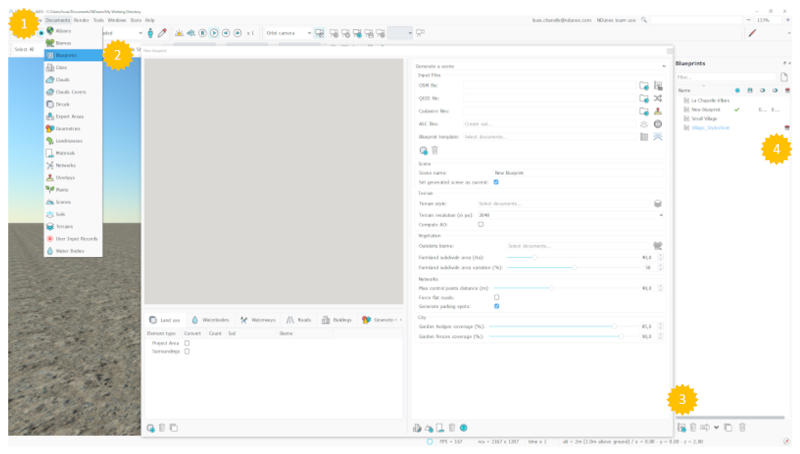Screen dimensions: 800x454
Task: Open the Generate a scene dropdown
Action: tap(663, 65)
